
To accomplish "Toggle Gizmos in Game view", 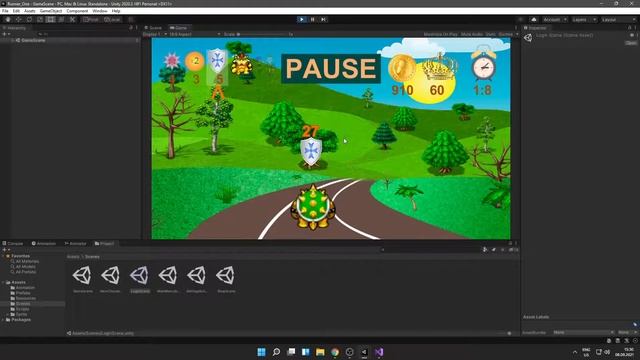I will 505,34.
